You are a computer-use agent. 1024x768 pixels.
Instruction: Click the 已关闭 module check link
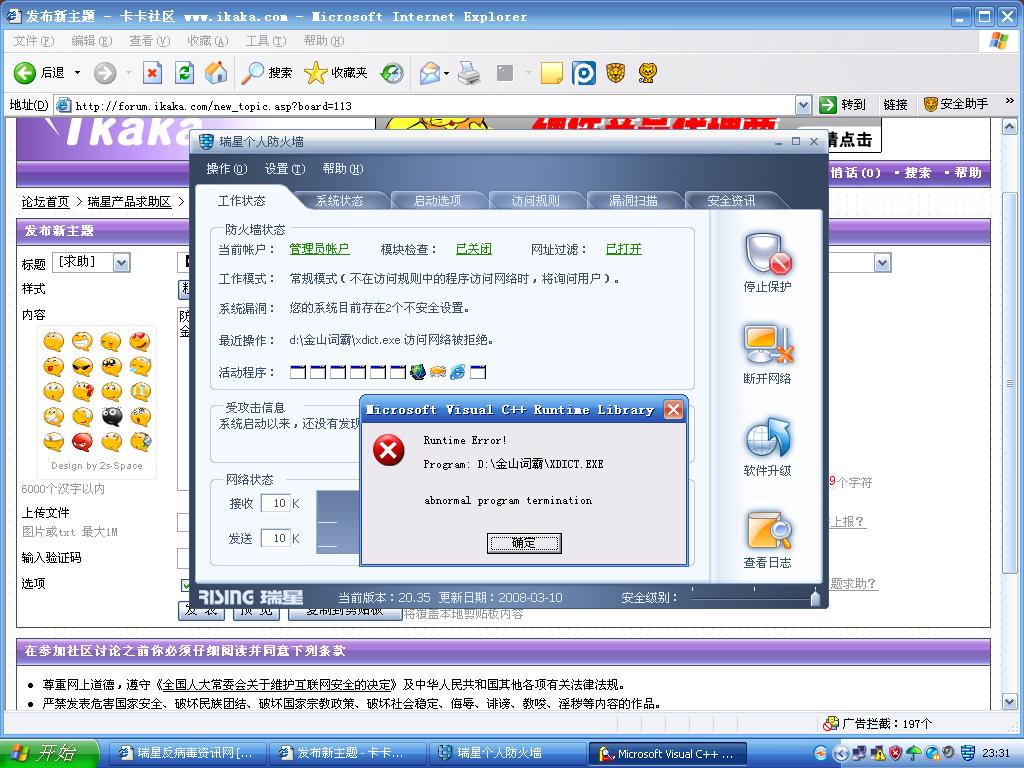coord(473,249)
